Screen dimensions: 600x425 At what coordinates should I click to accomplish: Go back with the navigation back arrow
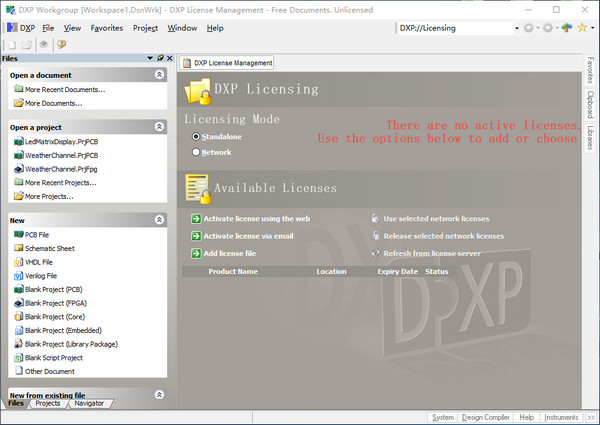click(528, 28)
